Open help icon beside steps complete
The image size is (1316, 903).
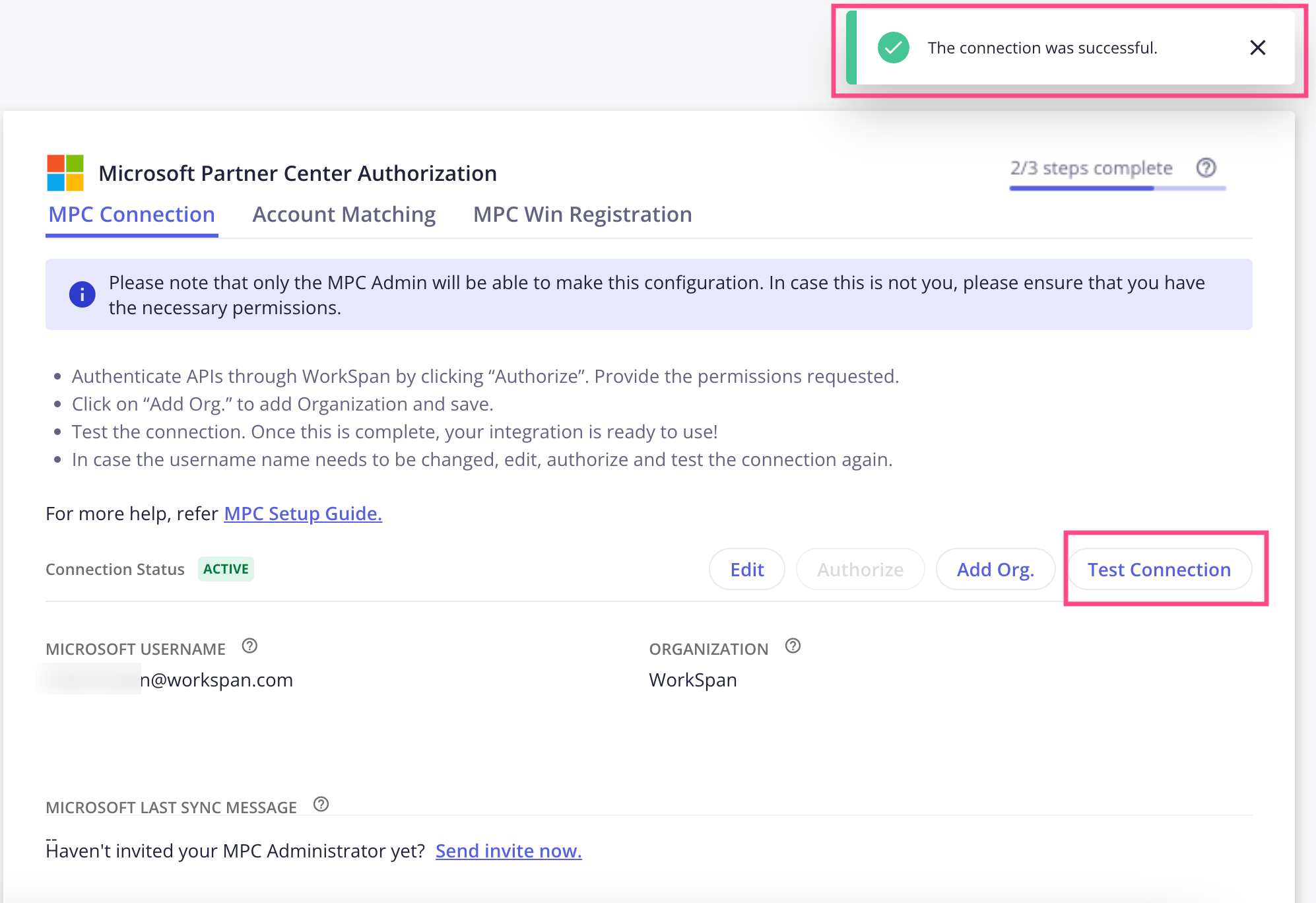pyautogui.click(x=1206, y=168)
